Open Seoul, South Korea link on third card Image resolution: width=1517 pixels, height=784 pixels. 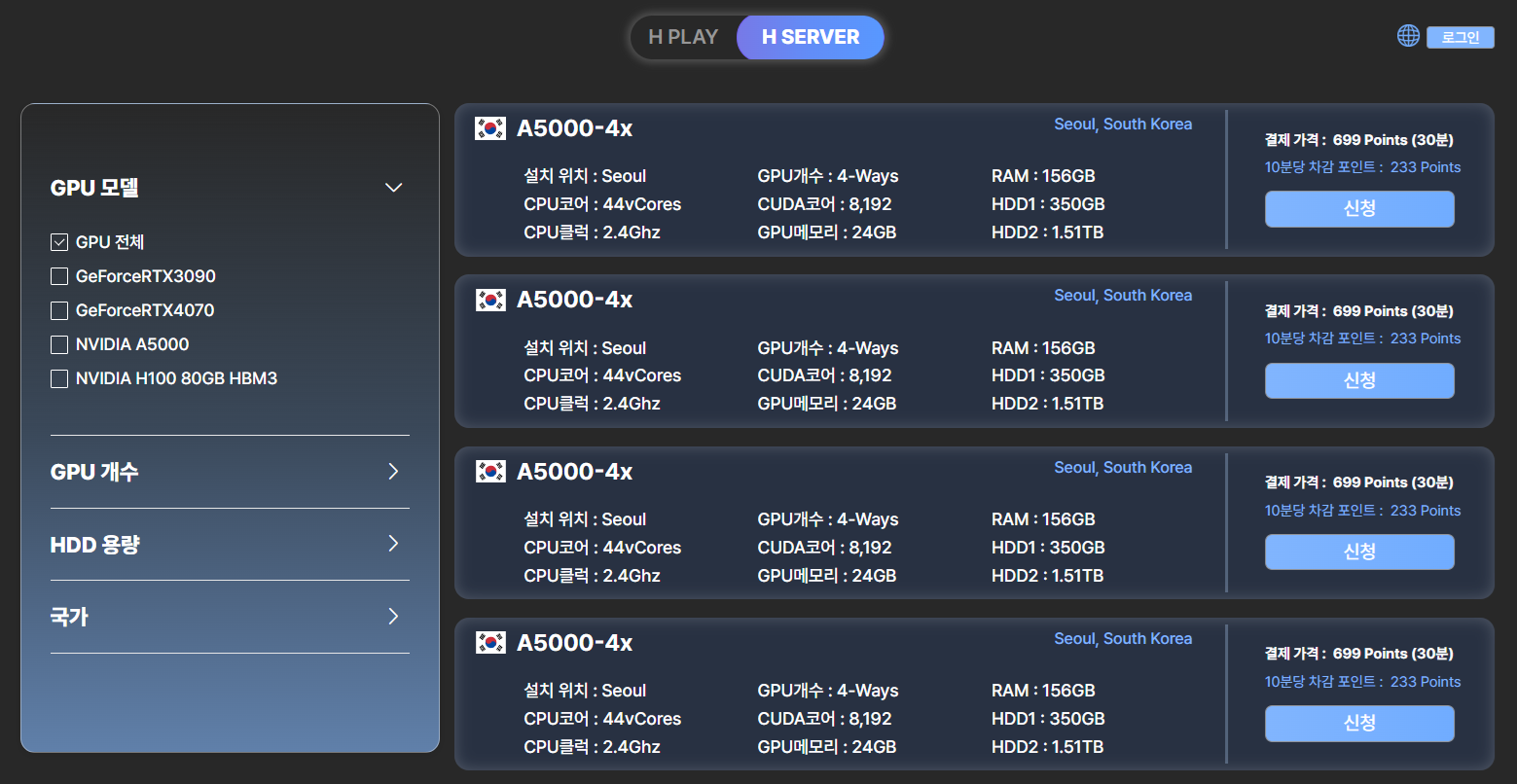coord(1123,468)
